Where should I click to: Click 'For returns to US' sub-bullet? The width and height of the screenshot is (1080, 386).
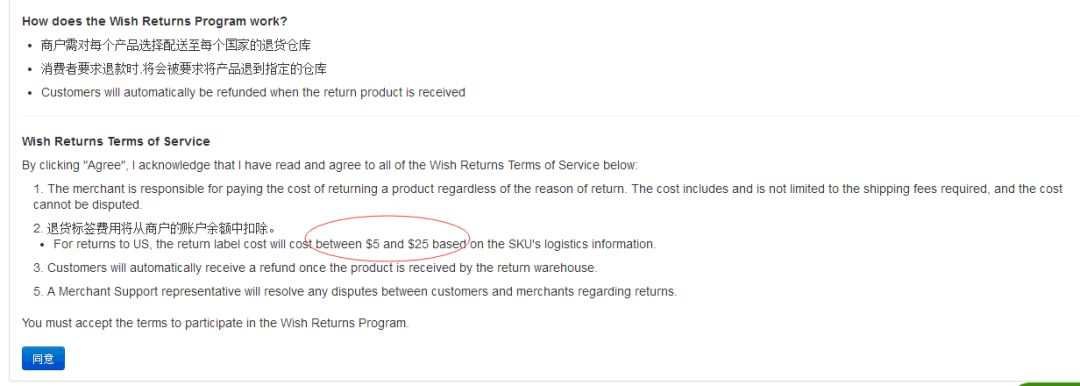point(355,244)
